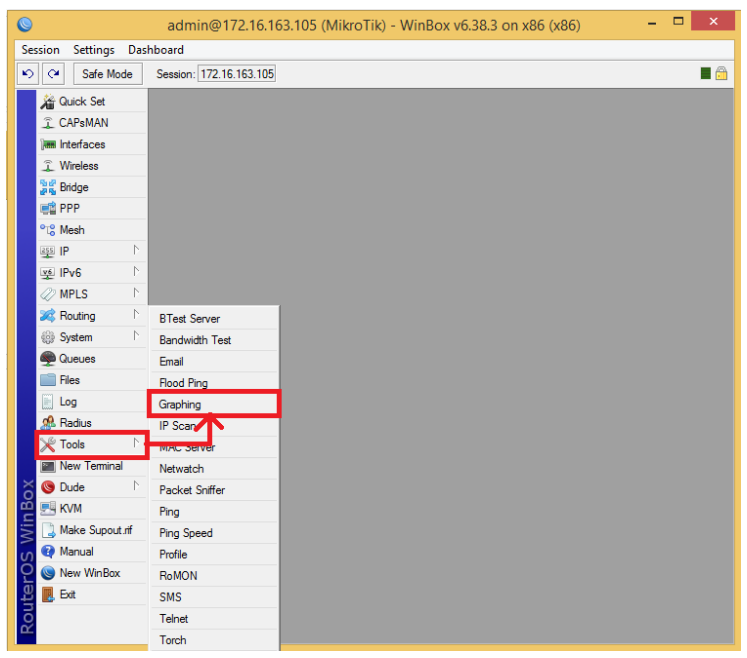
Task: Click the Session address field 172.16.163.105
Action: tap(237, 74)
